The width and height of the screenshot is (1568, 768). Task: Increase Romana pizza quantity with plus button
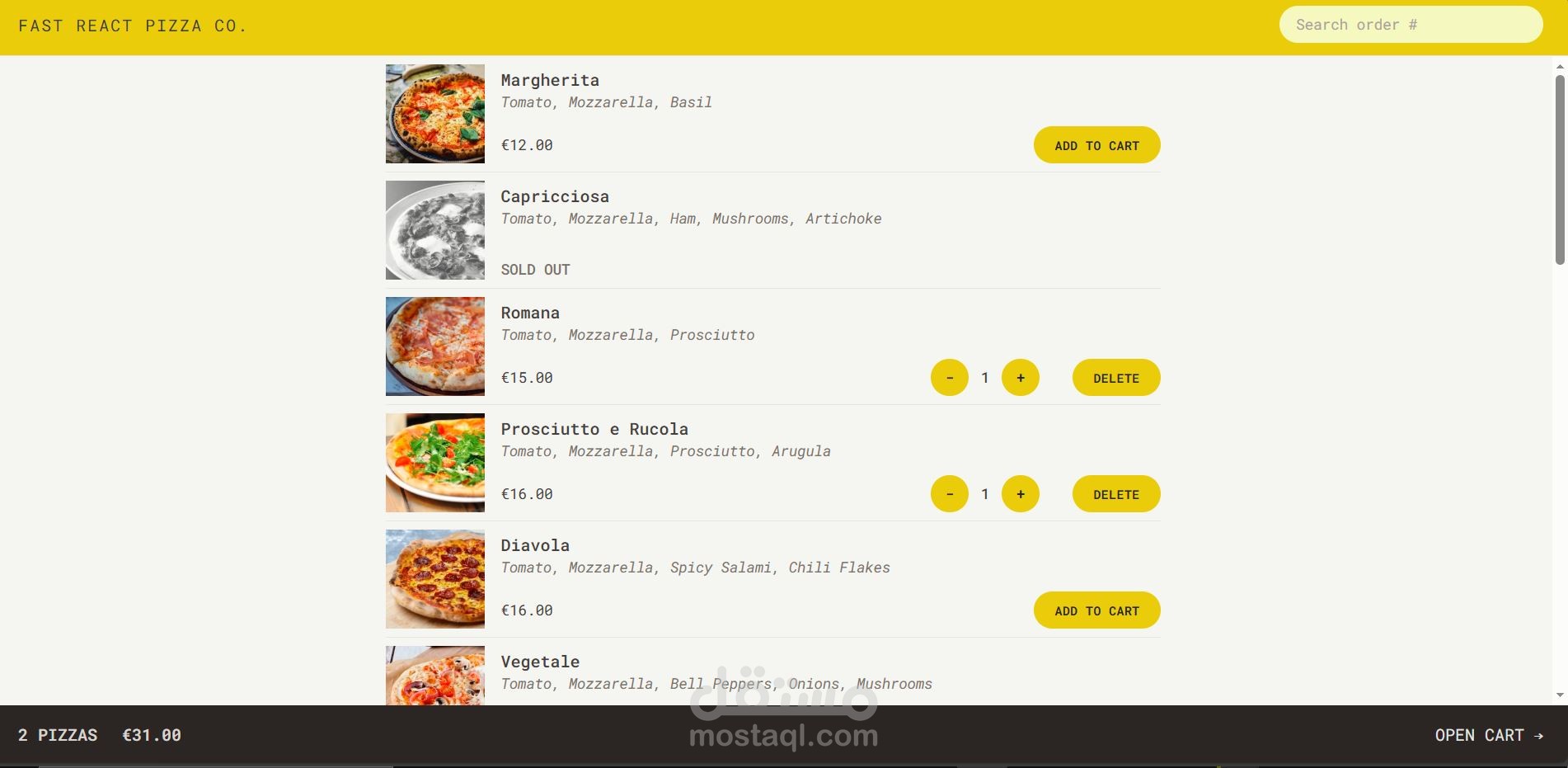(x=1021, y=378)
